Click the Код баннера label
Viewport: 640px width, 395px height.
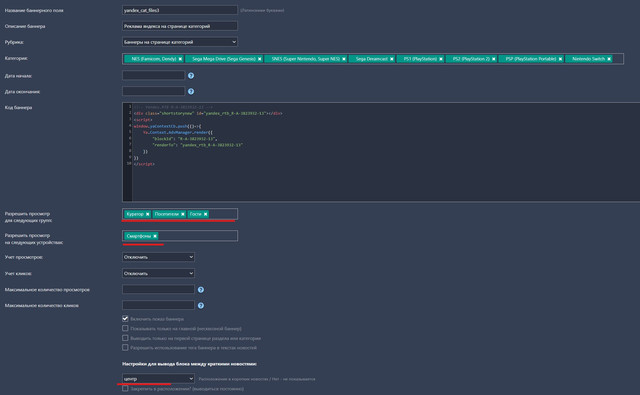(18, 108)
